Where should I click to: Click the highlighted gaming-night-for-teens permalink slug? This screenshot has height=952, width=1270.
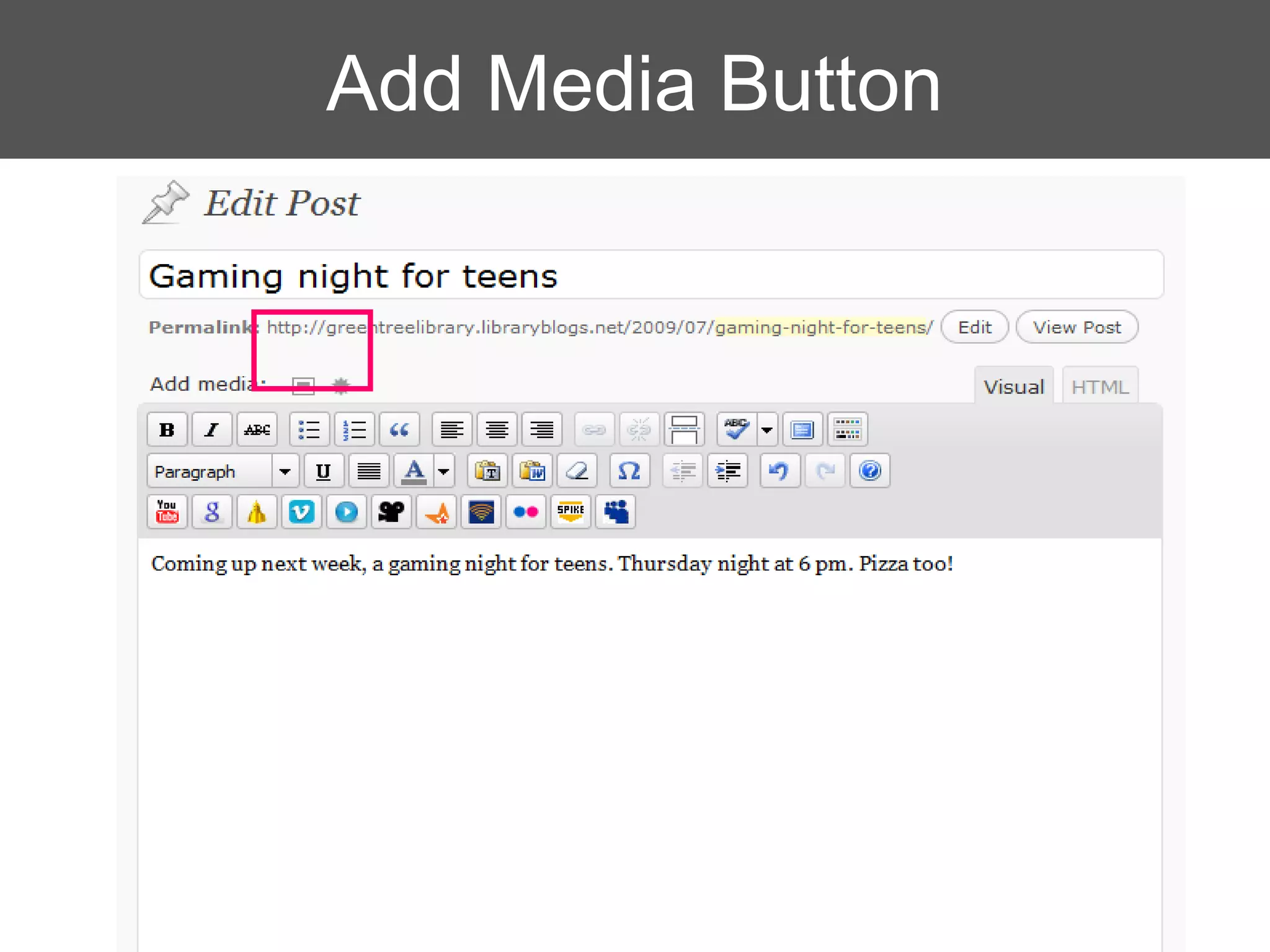coord(820,327)
